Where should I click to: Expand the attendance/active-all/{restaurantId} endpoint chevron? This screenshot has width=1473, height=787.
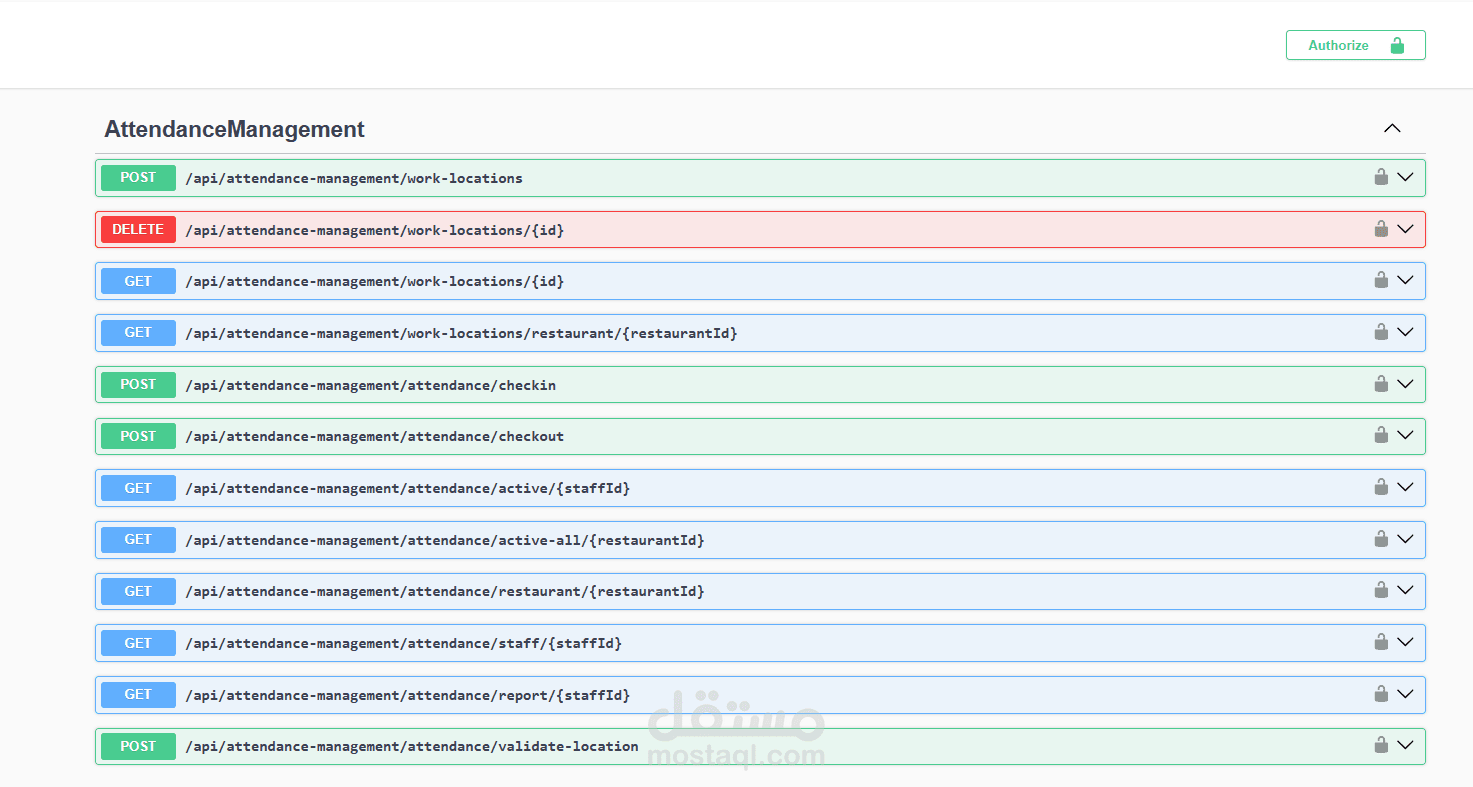pos(1405,539)
